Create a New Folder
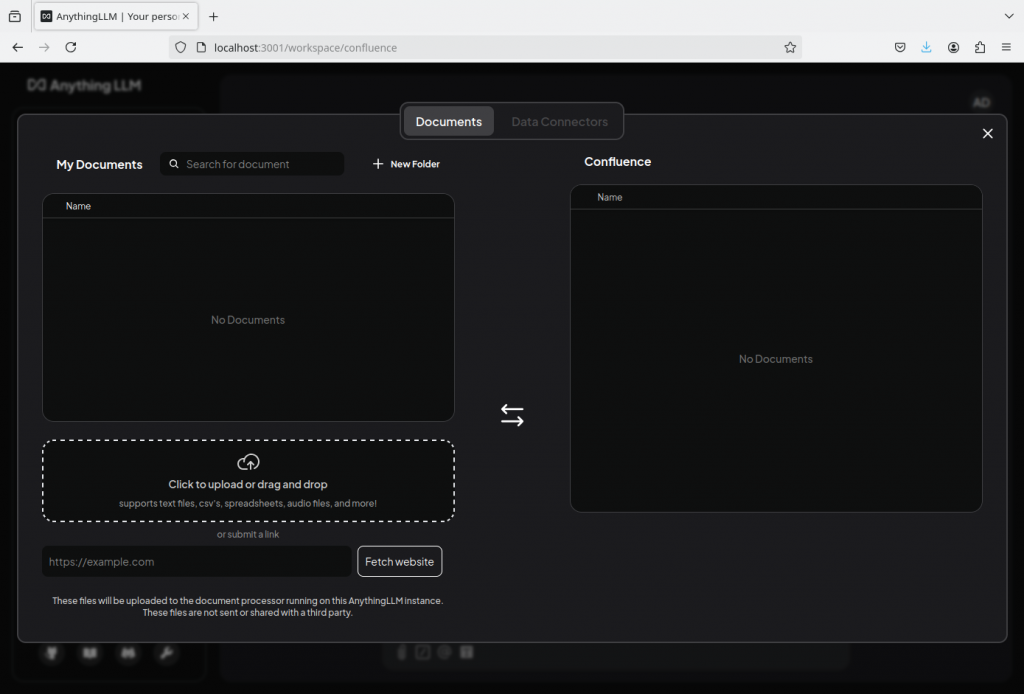This screenshot has width=1024, height=694. pos(406,164)
